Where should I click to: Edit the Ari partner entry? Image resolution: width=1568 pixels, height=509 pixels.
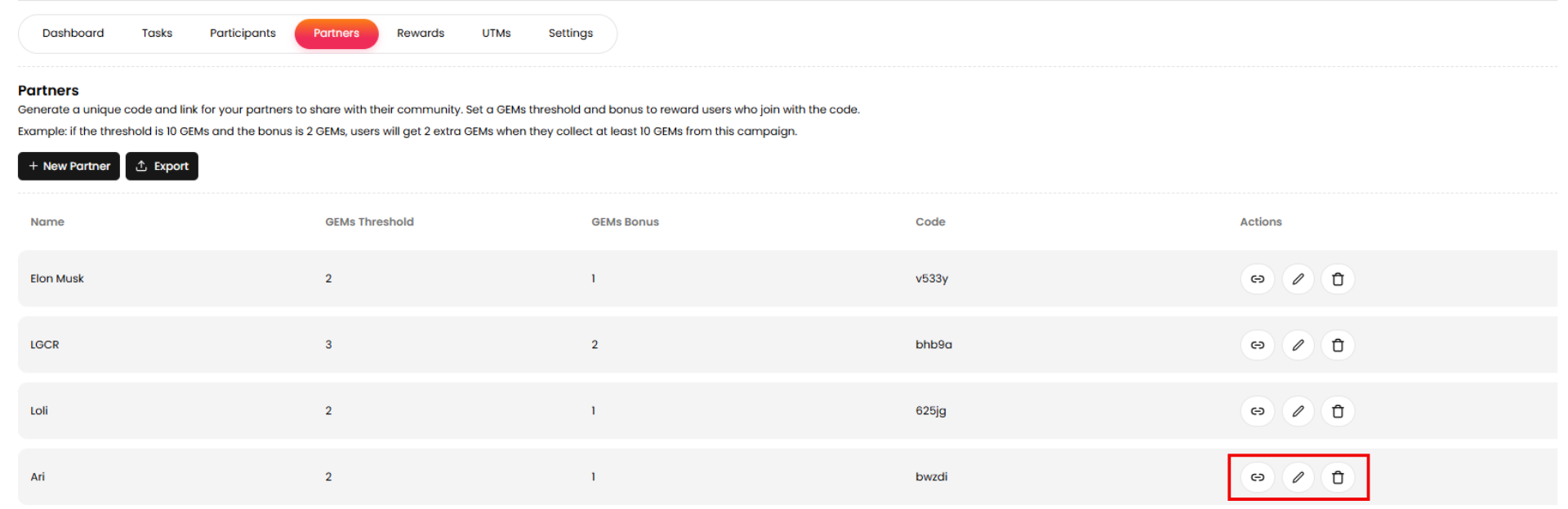[x=1298, y=478]
